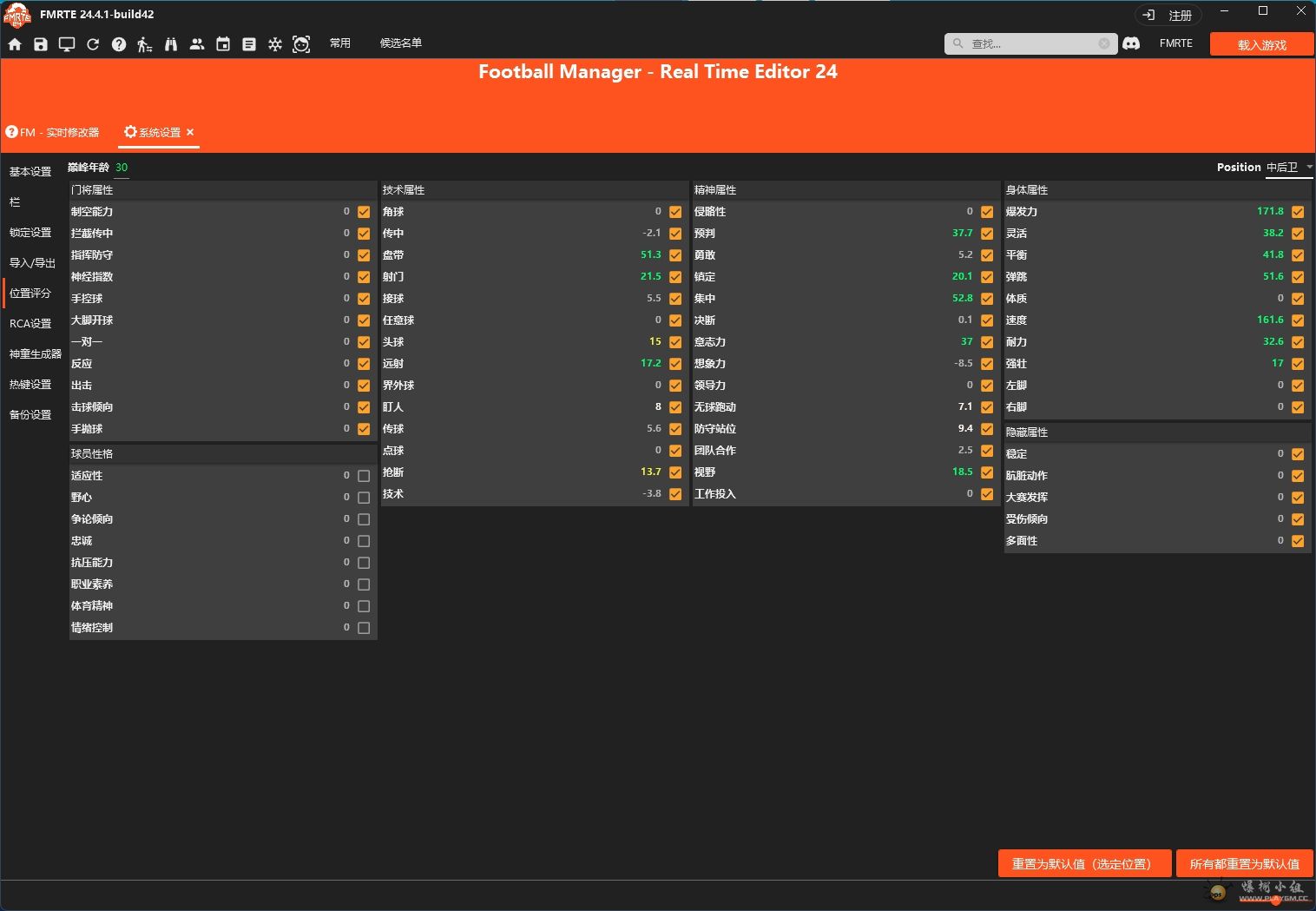
Task: Click the 盘带 value 51.3
Action: click(x=651, y=254)
